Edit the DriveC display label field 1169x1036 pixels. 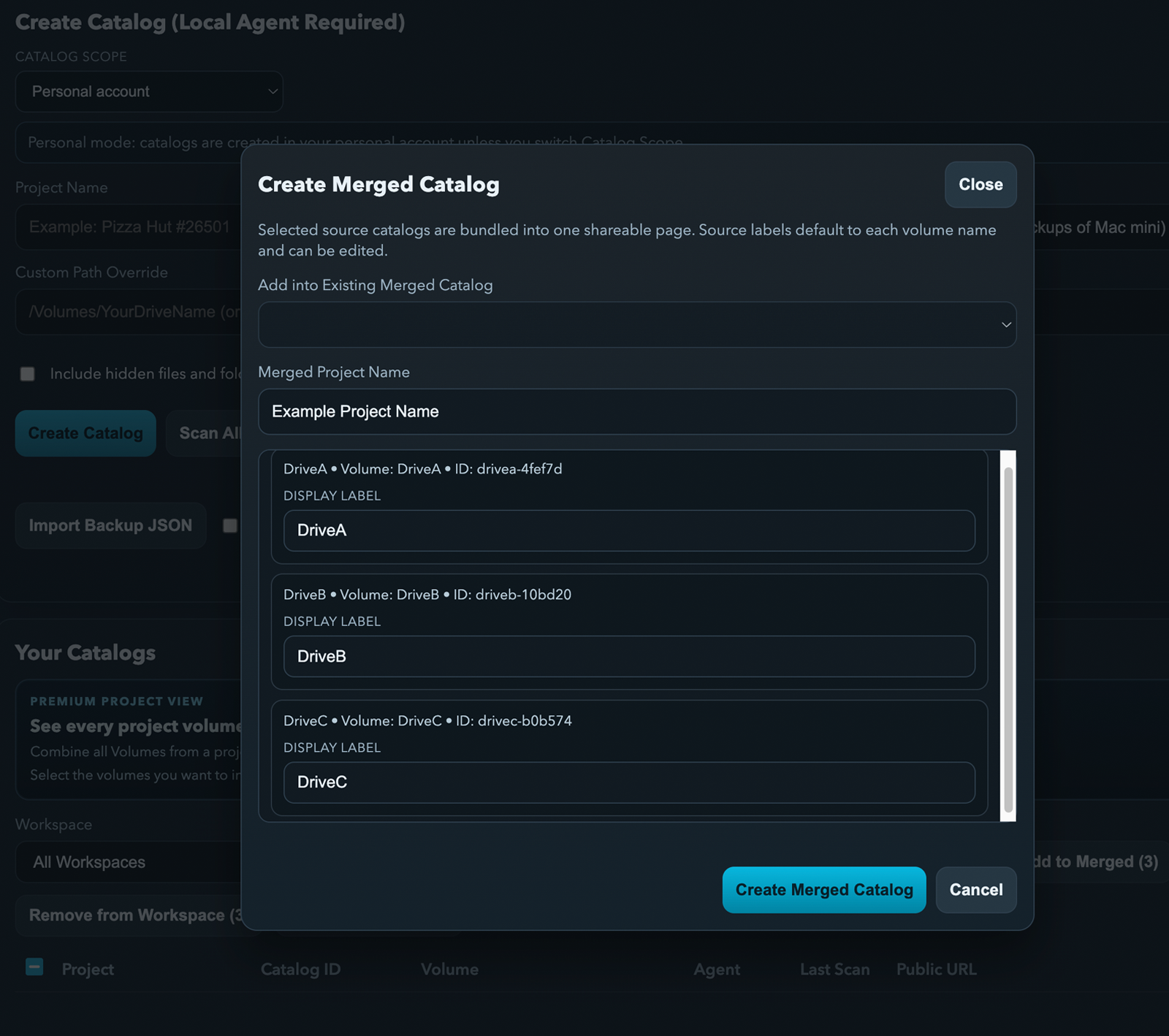coord(628,782)
